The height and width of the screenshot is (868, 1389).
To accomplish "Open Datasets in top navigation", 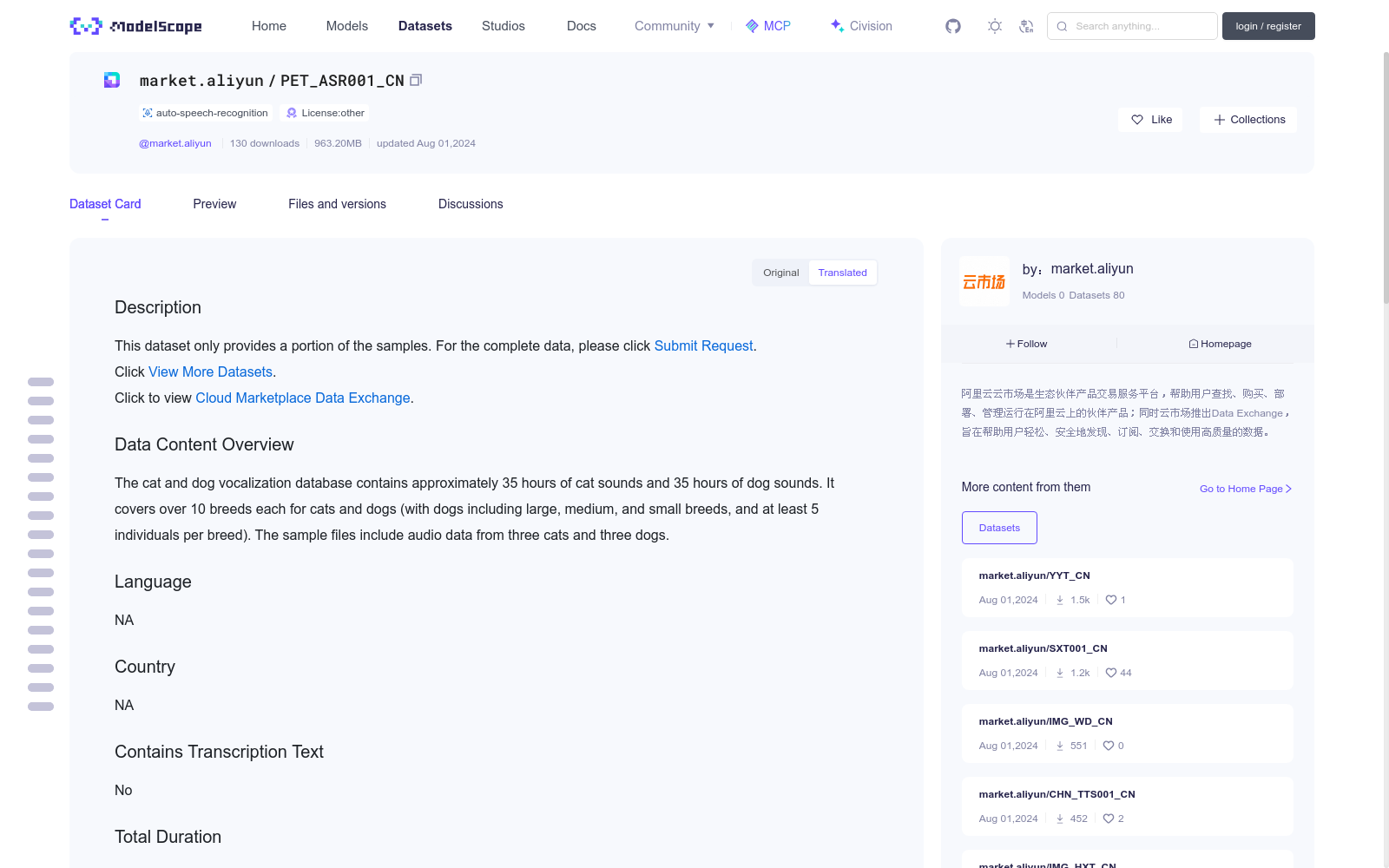I will point(425,26).
